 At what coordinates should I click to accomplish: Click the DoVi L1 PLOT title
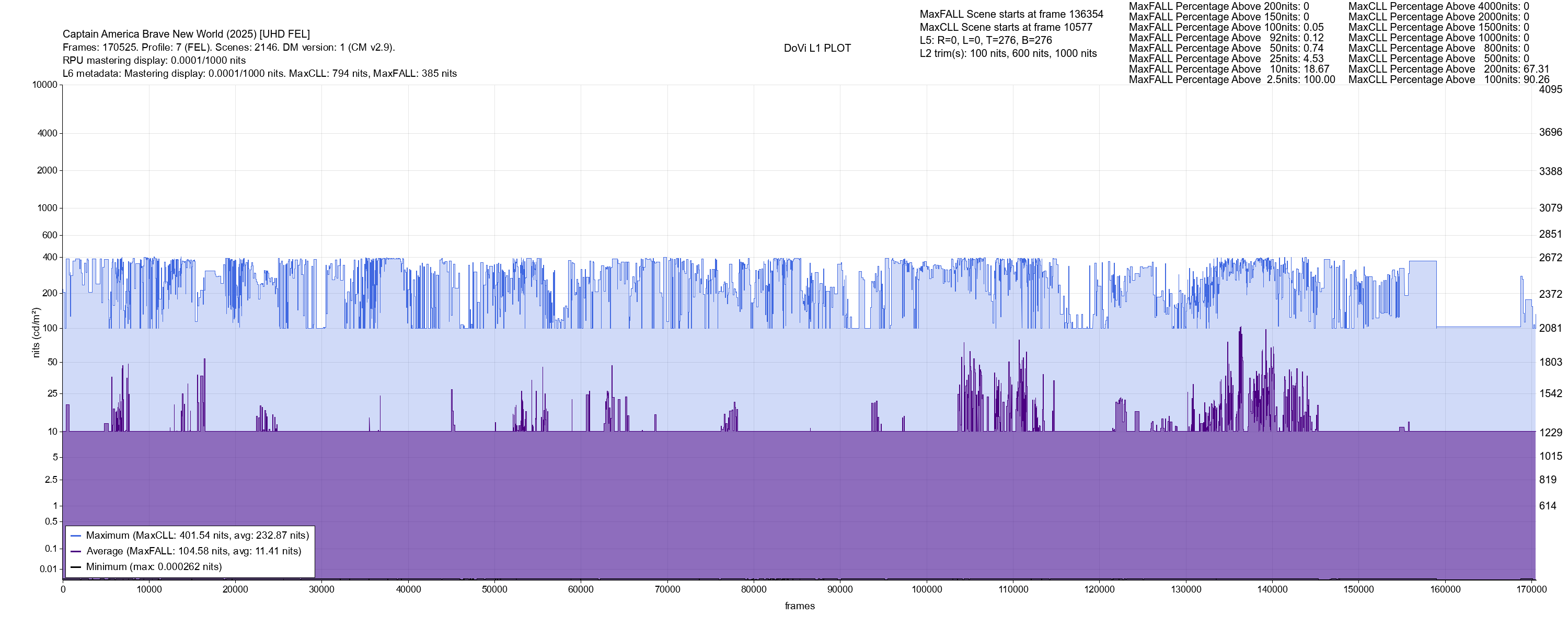pos(817,48)
